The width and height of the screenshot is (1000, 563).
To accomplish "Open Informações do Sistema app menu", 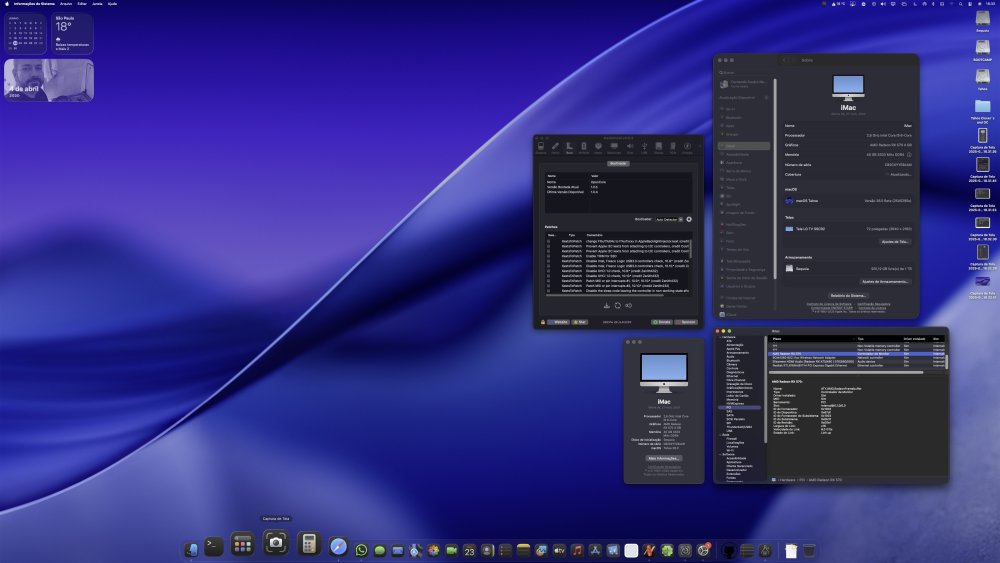I will click(x=34, y=4).
